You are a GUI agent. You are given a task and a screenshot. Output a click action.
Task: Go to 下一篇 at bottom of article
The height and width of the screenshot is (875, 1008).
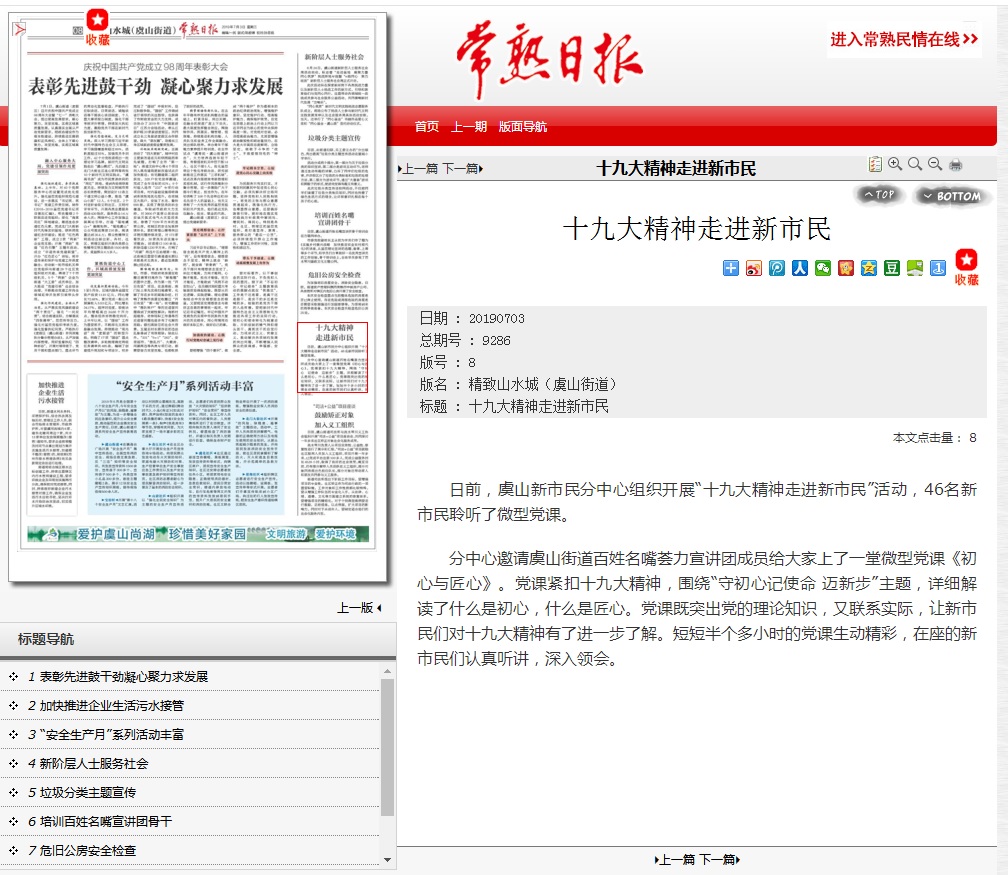pos(719,860)
